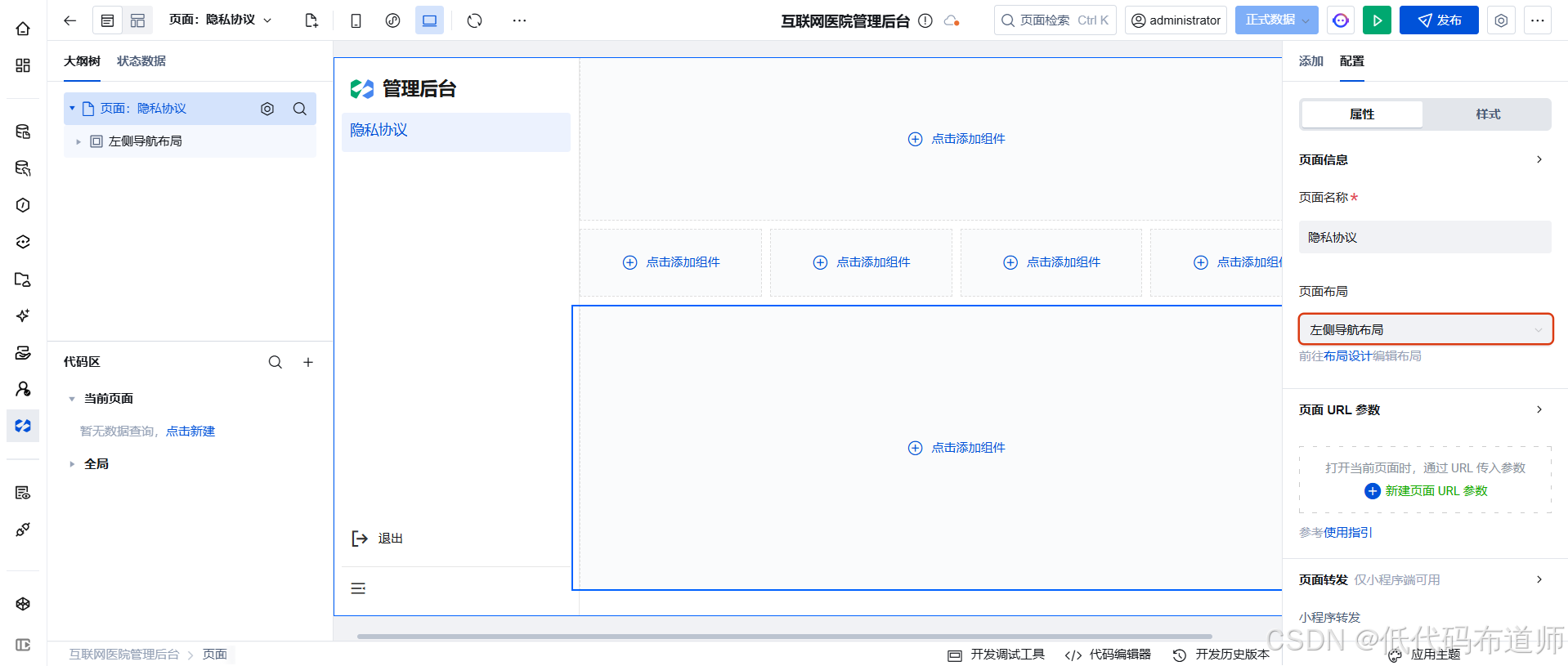Collapse the 页面: 隐私协议 tree node

(72, 109)
